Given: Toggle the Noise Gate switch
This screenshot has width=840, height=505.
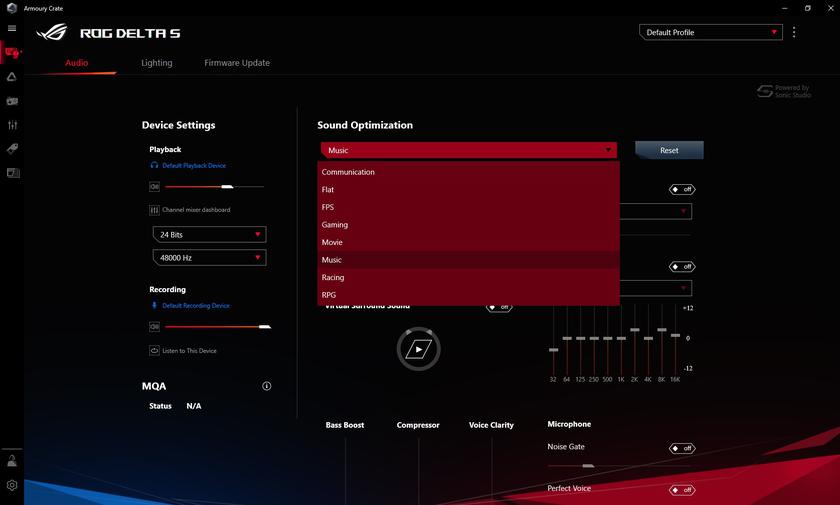Looking at the screenshot, I should pyautogui.click(x=682, y=448).
